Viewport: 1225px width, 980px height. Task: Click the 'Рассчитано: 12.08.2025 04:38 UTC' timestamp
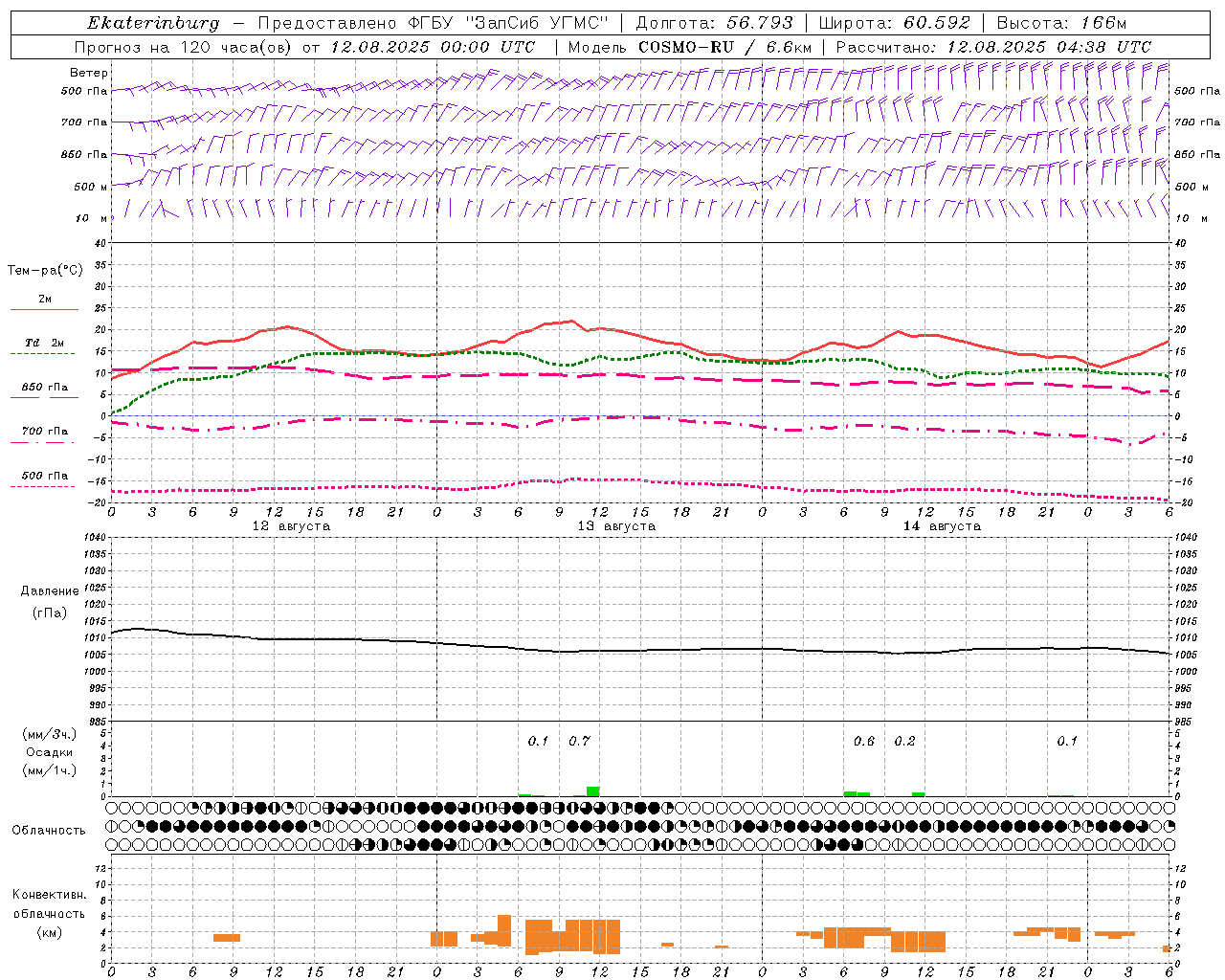pyautogui.click(x=993, y=47)
